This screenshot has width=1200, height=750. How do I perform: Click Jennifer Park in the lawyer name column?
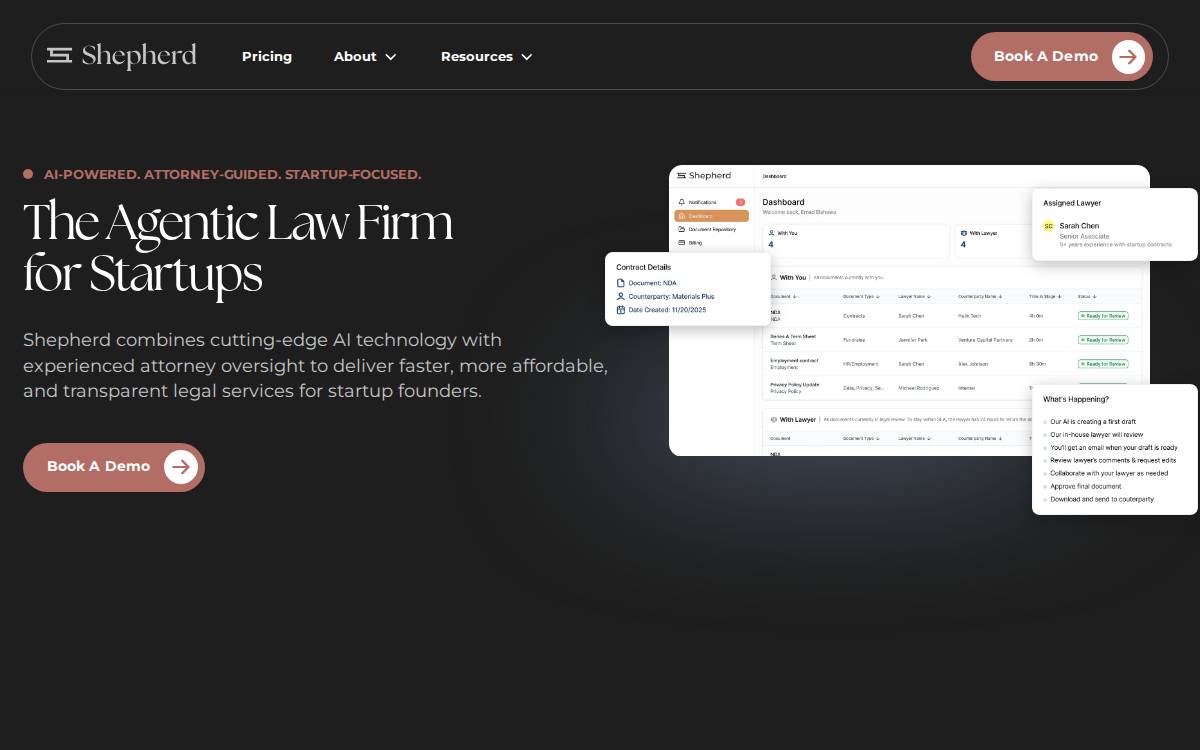point(915,340)
